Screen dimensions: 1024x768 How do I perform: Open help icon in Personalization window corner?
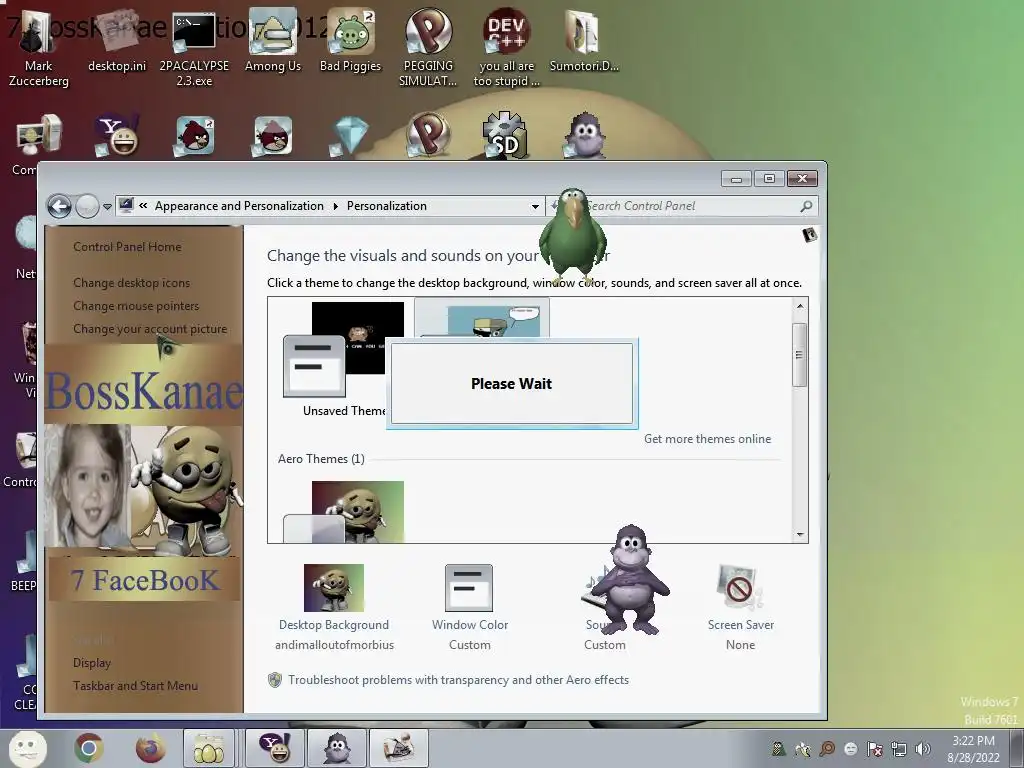point(810,234)
